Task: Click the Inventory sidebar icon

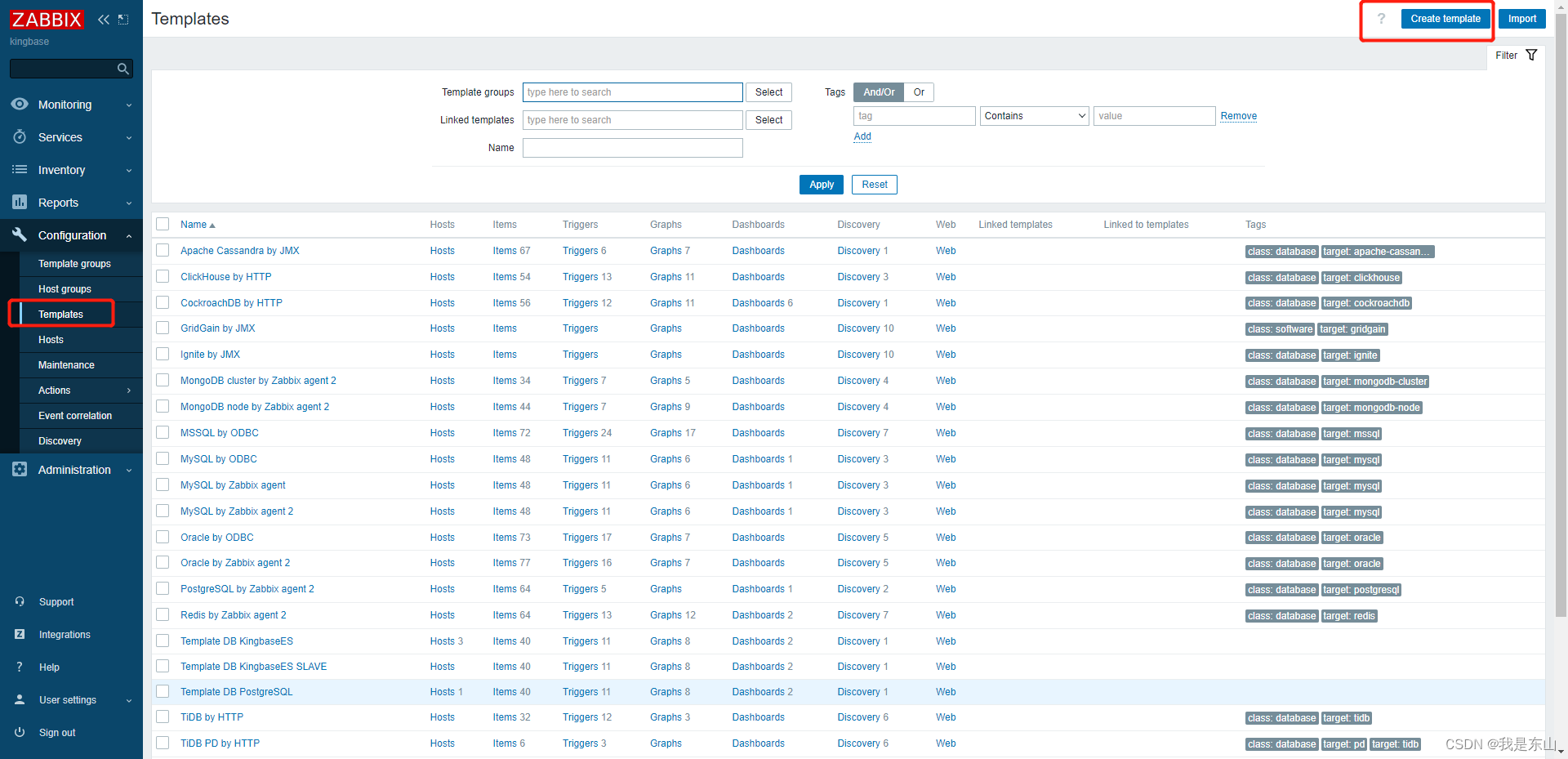Action: pyautogui.click(x=20, y=170)
